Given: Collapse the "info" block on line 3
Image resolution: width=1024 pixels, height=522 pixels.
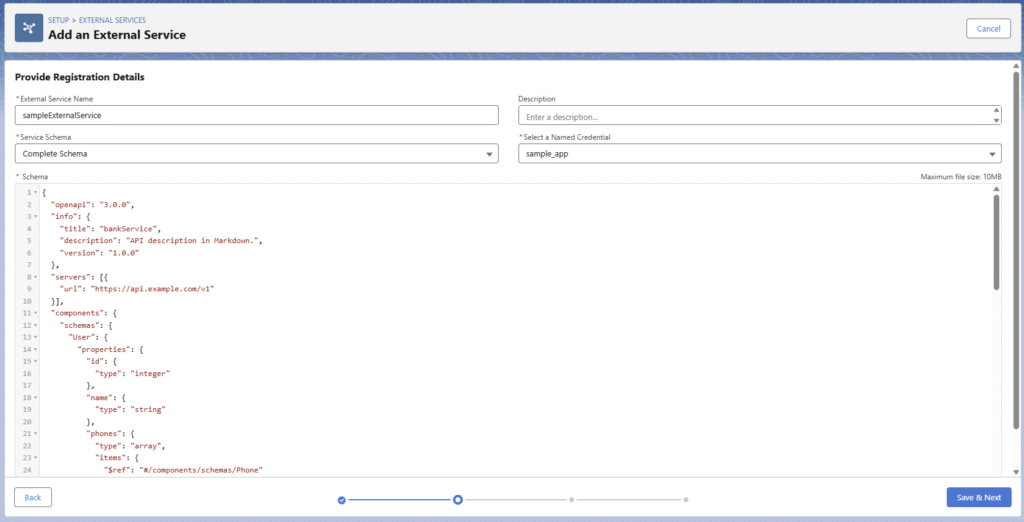Looking at the screenshot, I should 36,217.
